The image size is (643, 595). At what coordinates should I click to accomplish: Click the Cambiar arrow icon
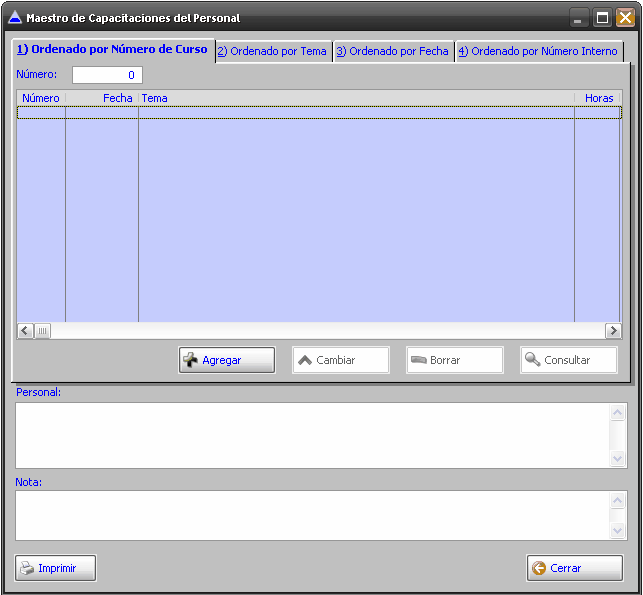pyautogui.click(x=305, y=360)
